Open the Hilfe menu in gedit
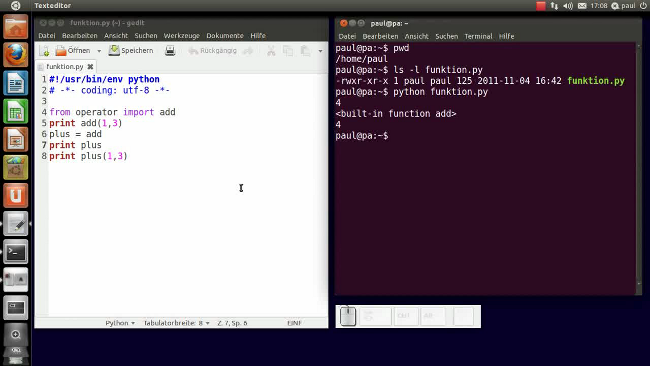Image resolution: width=650 pixels, height=366 pixels. coord(258,36)
